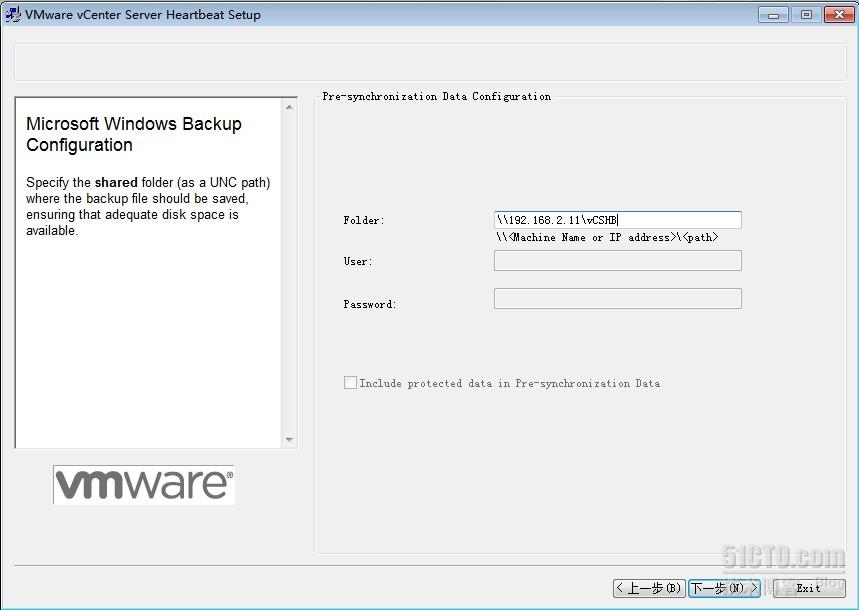Click the User input field

(617, 260)
